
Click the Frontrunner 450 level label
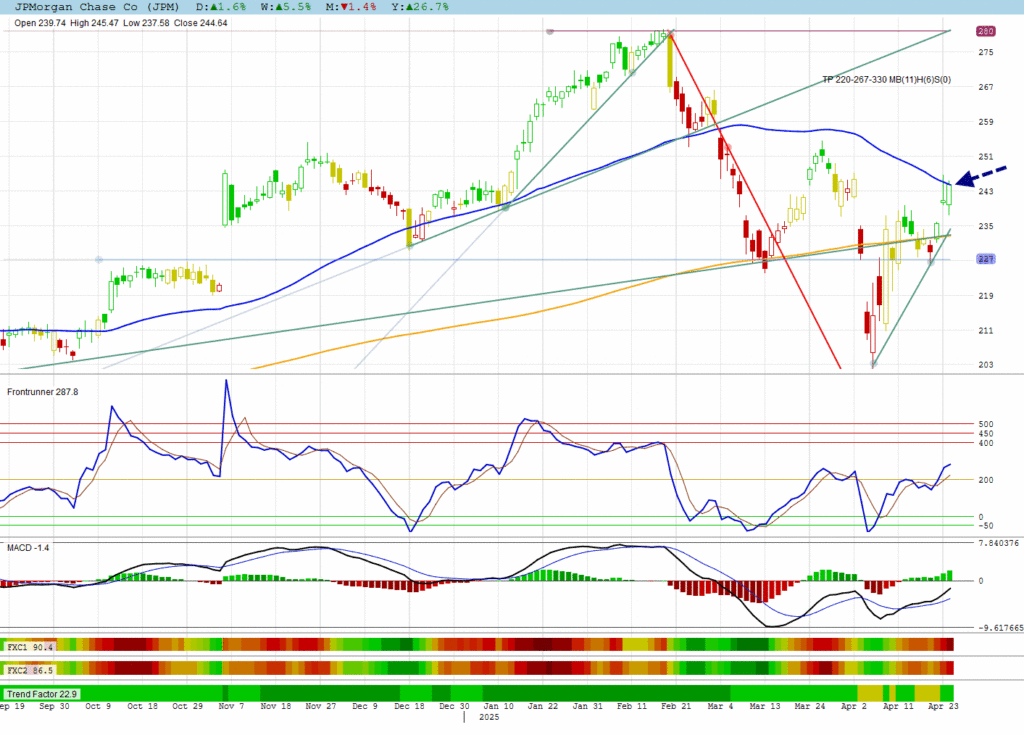(985, 434)
